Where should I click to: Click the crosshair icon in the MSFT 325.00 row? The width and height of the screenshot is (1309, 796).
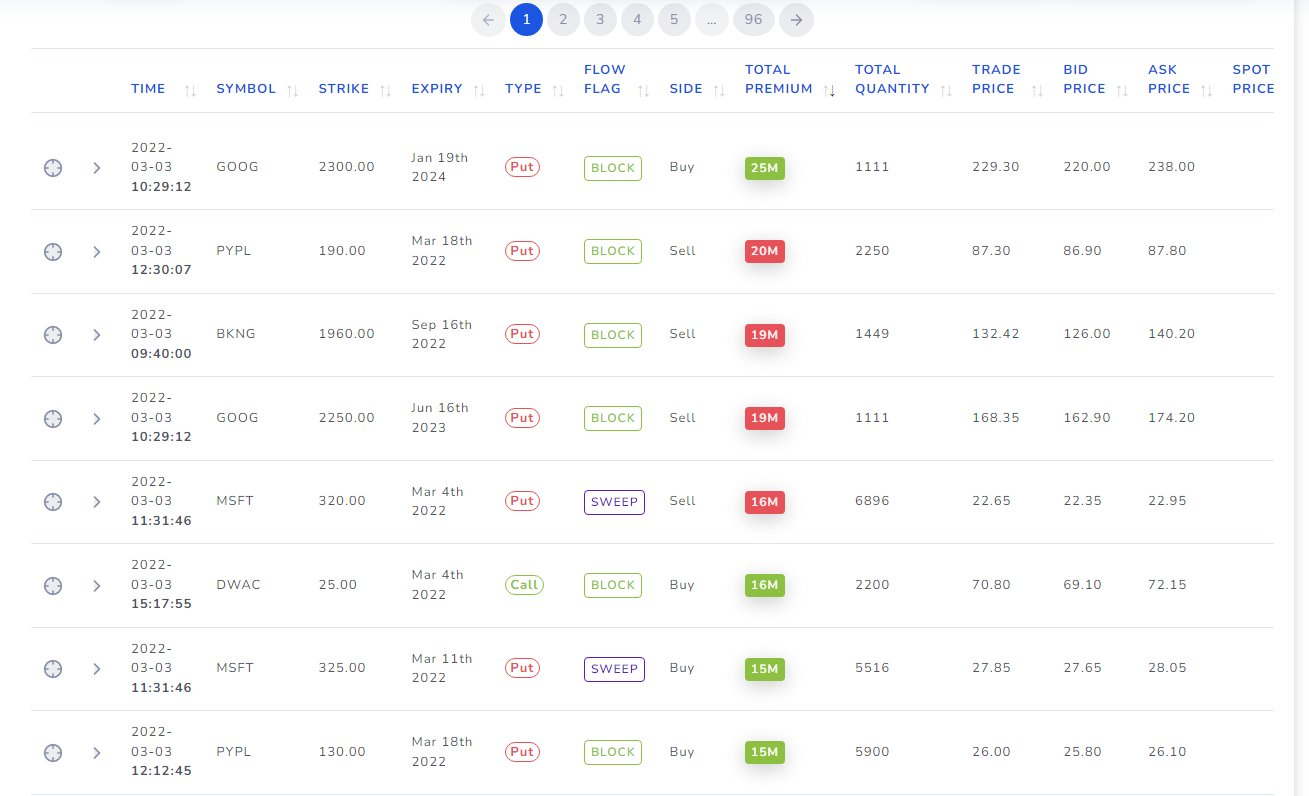53,668
